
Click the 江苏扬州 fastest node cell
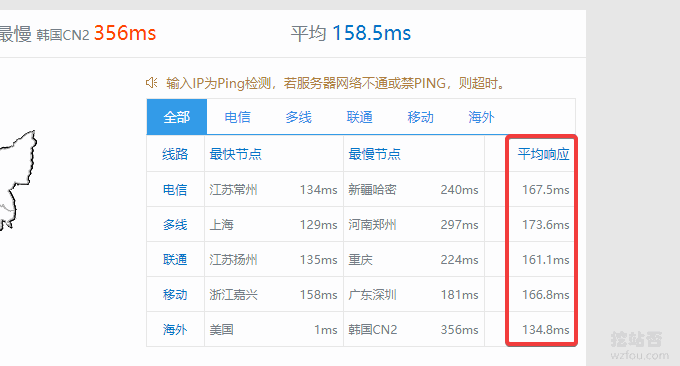coord(233,260)
